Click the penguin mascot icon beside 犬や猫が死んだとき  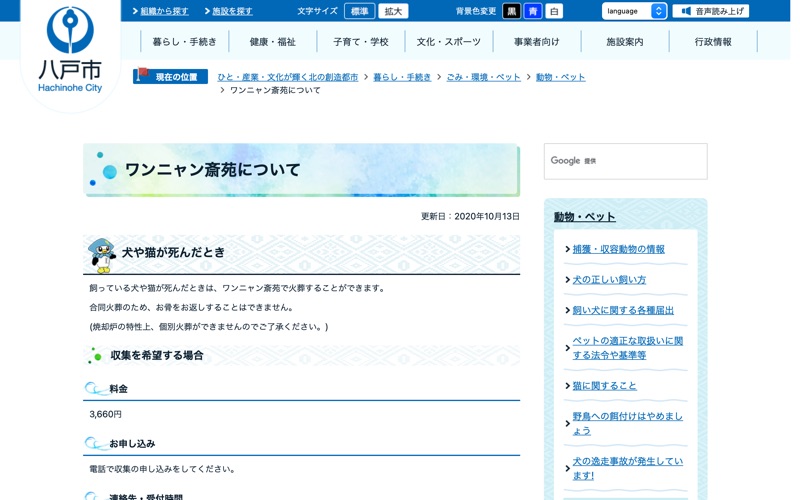click(102, 256)
